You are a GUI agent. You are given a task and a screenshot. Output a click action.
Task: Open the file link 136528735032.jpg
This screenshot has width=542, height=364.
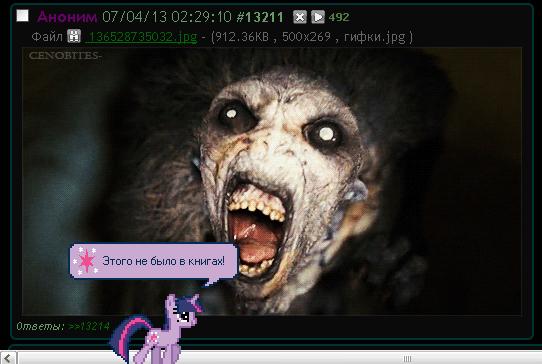pyautogui.click(x=141, y=37)
